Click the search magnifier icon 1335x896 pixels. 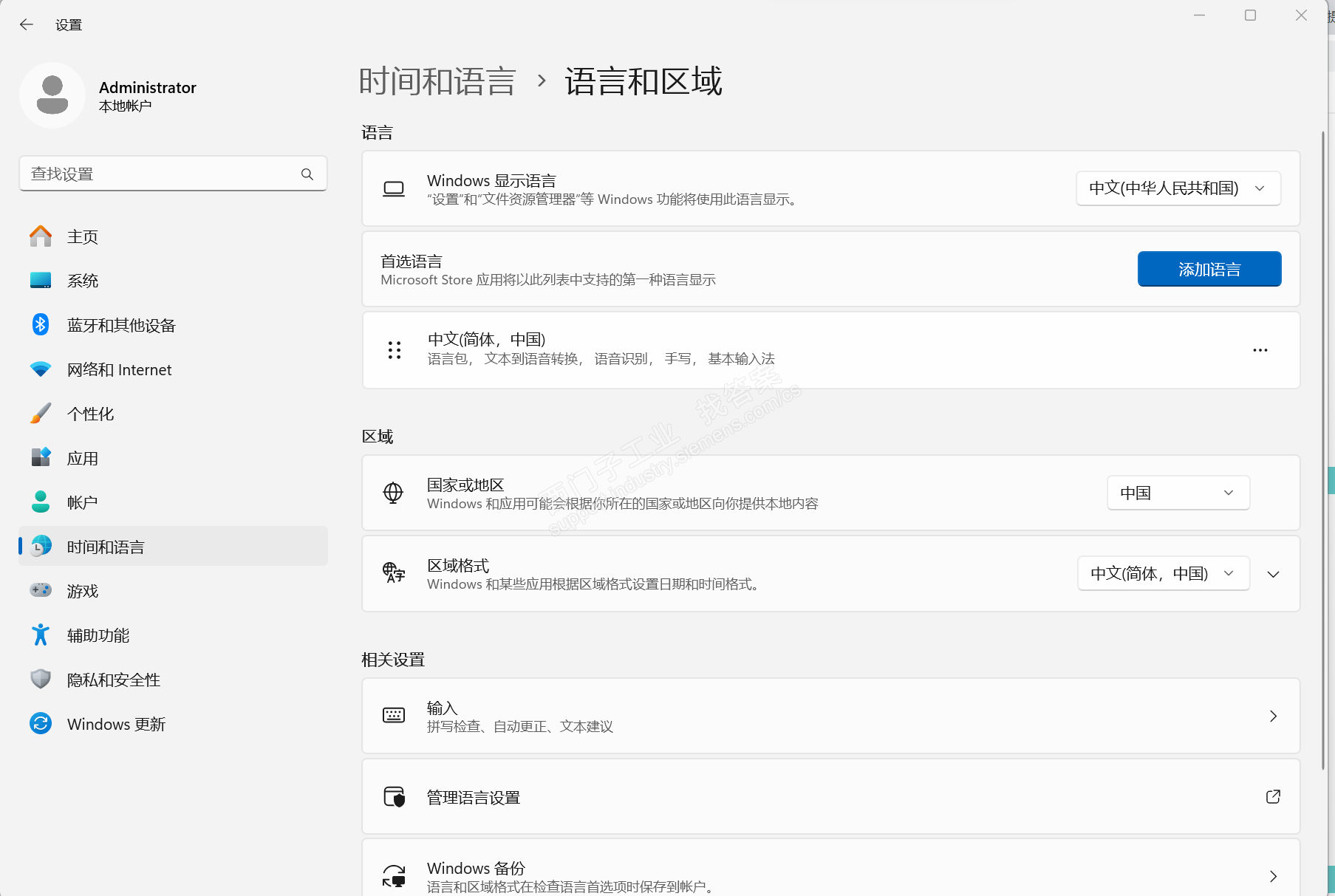pos(307,174)
